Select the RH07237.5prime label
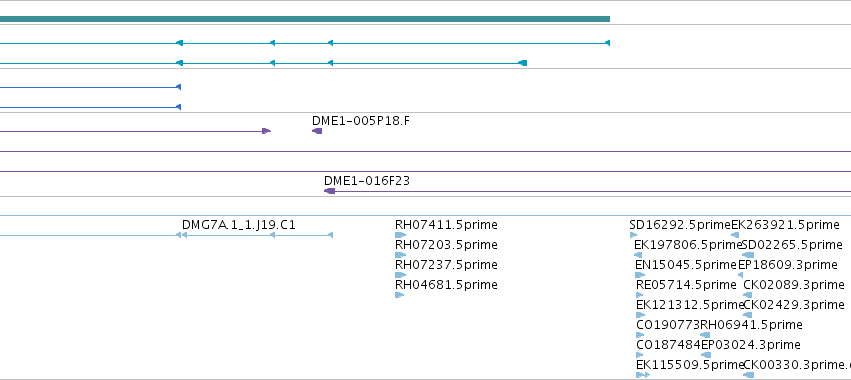 (x=446, y=264)
